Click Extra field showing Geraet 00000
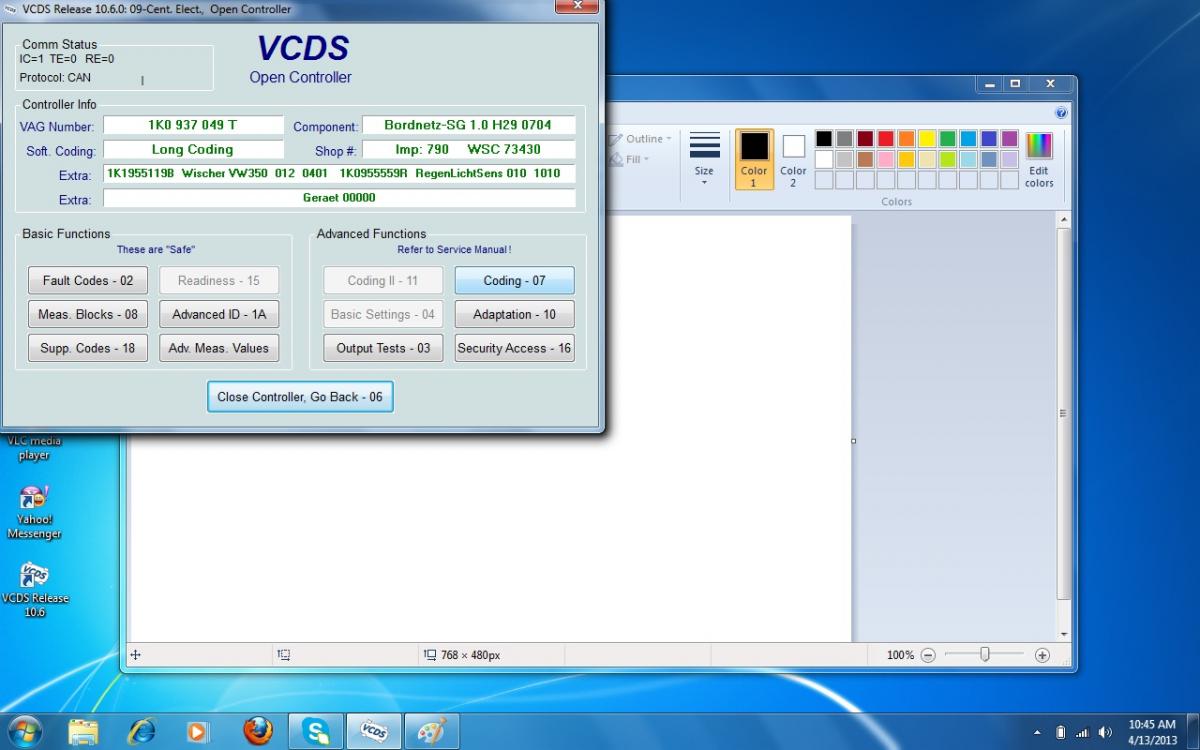The image size is (1200, 750). click(x=339, y=198)
